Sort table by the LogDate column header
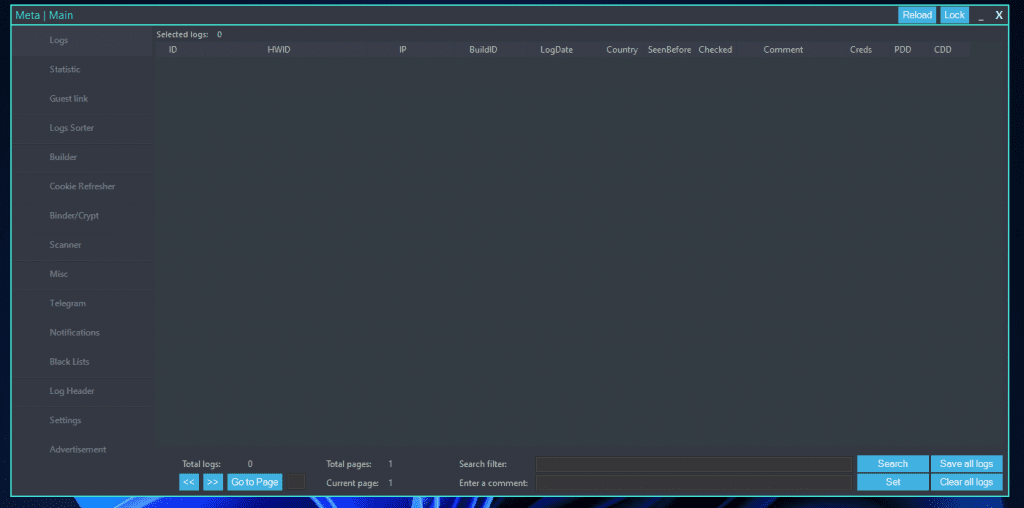This screenshot has height=508, width=1024. pos(556,50)
